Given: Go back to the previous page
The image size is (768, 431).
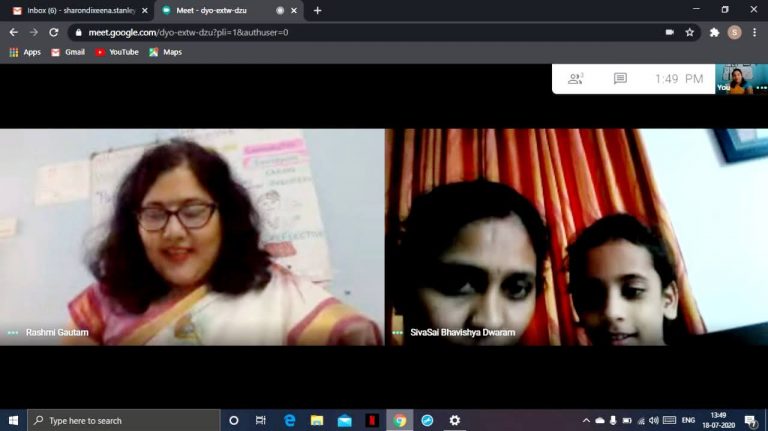Looking at the screenshot, I should 13,32.
